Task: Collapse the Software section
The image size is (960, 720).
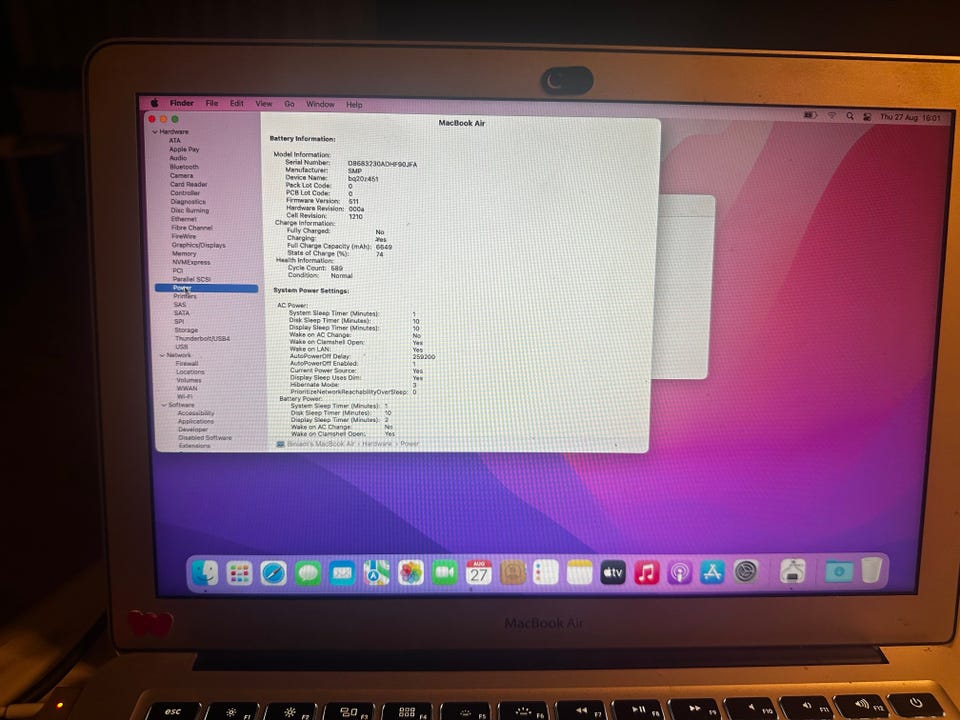Action: [x=163, y=405]
